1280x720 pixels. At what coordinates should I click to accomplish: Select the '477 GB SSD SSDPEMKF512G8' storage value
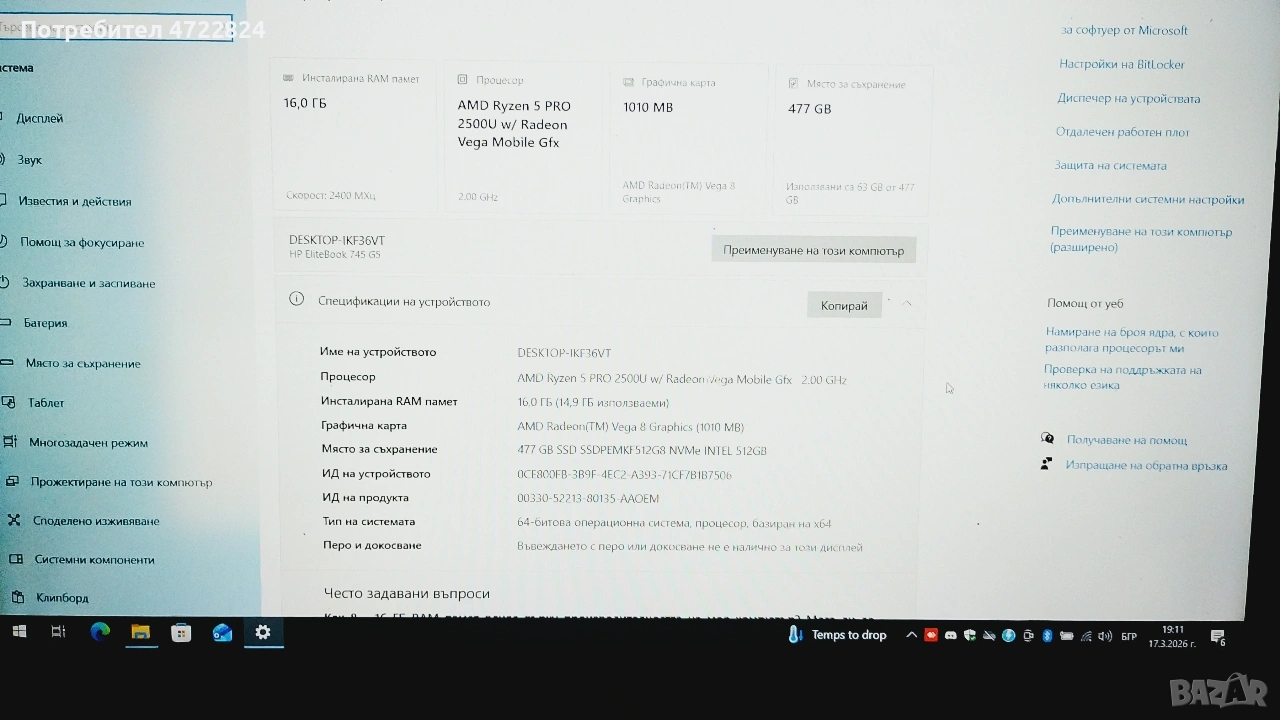pyautogui.click(x=642, y=451)
